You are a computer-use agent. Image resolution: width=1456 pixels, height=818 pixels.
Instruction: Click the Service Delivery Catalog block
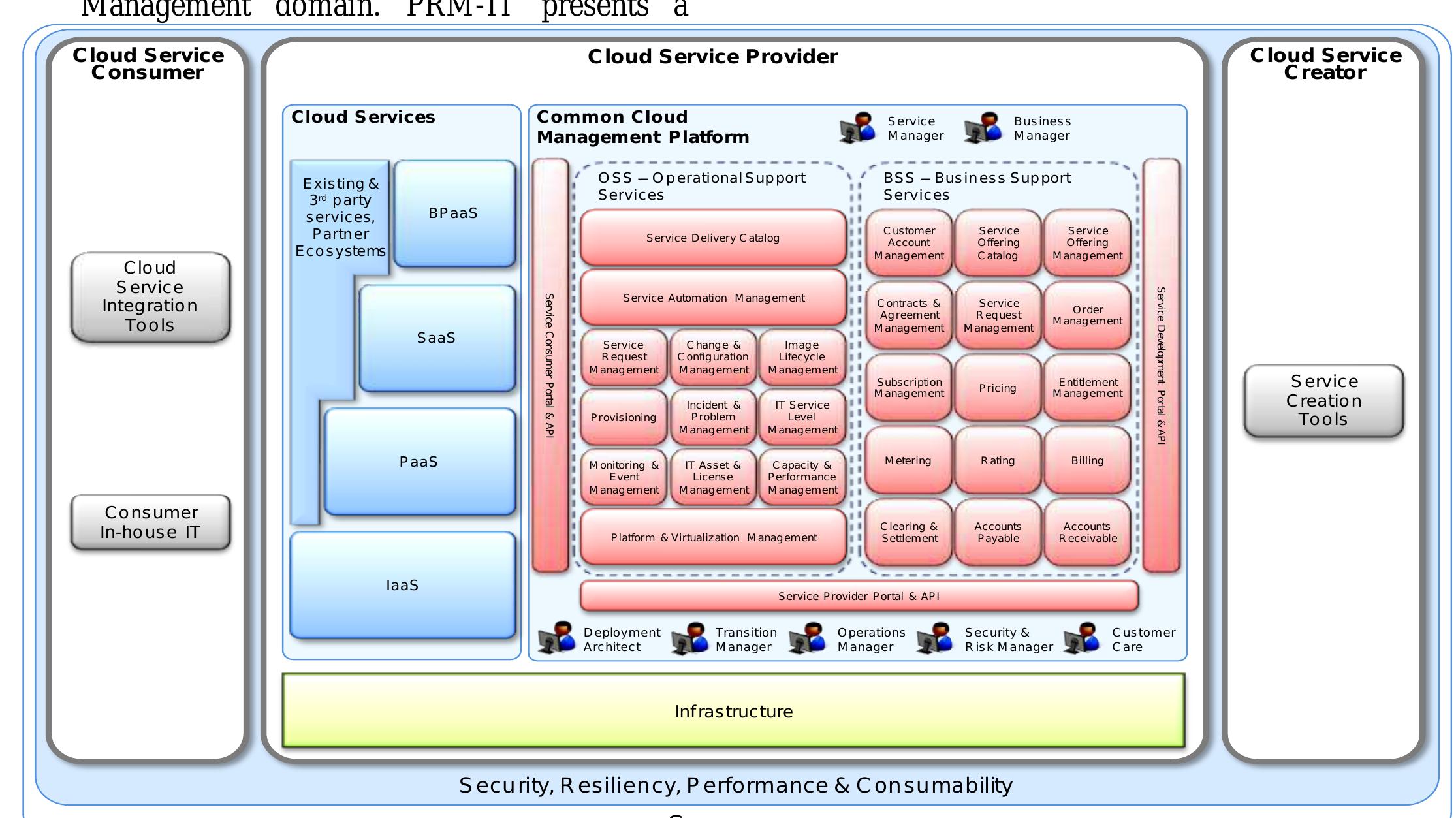[x=713, y=237]
